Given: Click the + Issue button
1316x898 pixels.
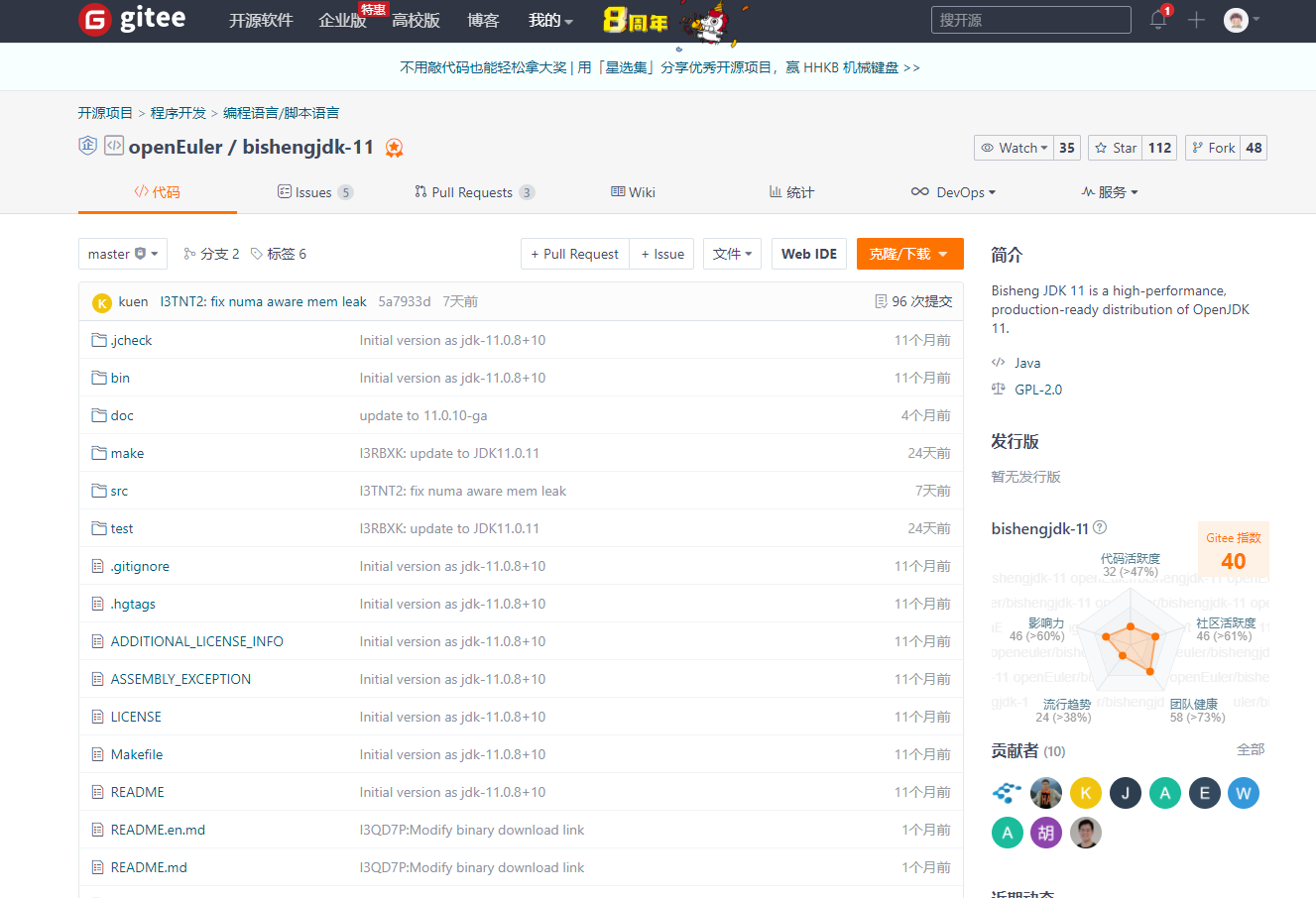Looking at the screenshot, I should [662, 254].
